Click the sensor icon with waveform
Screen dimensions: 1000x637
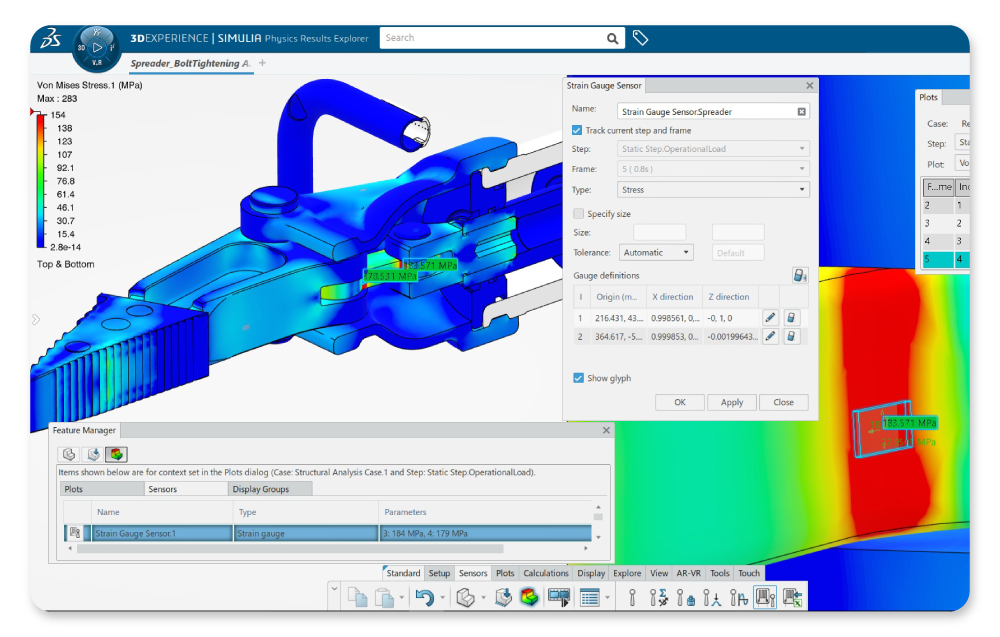pyautogui.click(x=739, y=597)
